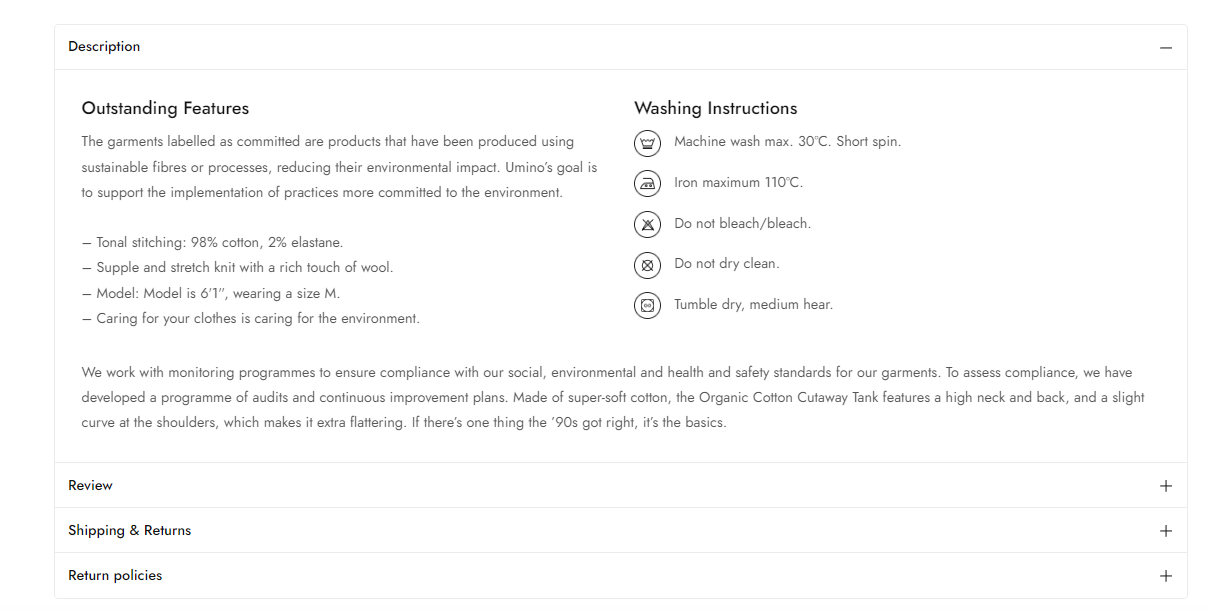The width and height of the screenshot is (1212, 611).
Task: Click the "Iron maximum 110°C" text
Action: coord(738,183)
